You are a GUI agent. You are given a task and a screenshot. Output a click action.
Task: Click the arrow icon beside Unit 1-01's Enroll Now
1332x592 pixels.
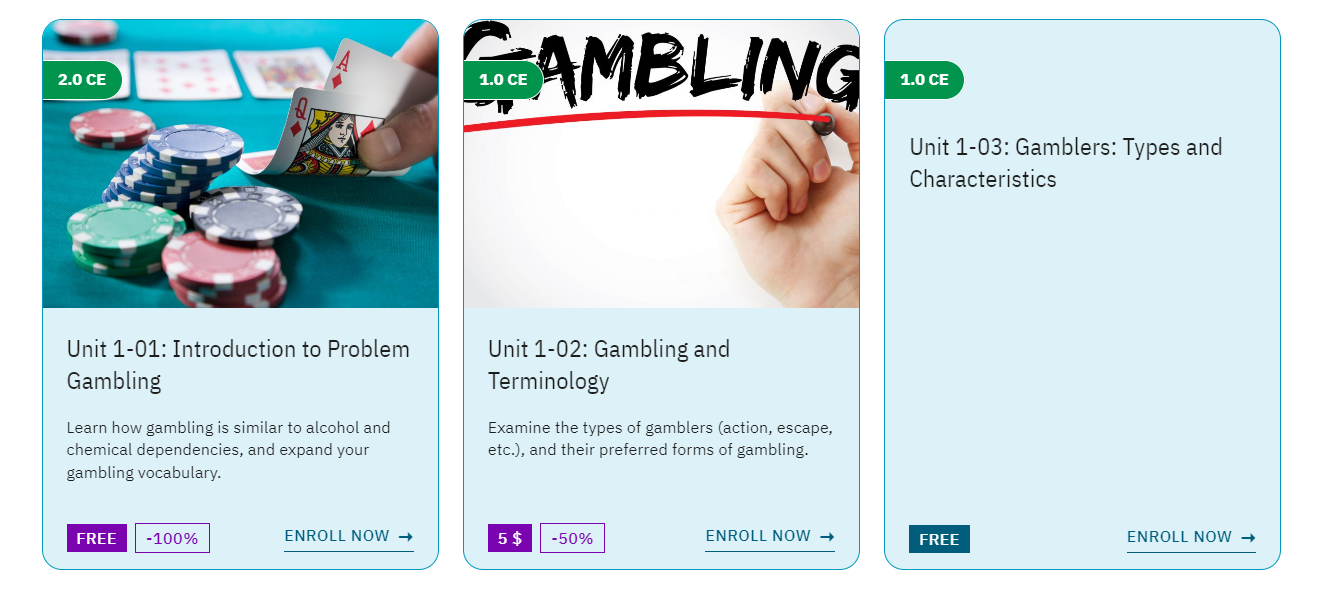pos(406,537)
